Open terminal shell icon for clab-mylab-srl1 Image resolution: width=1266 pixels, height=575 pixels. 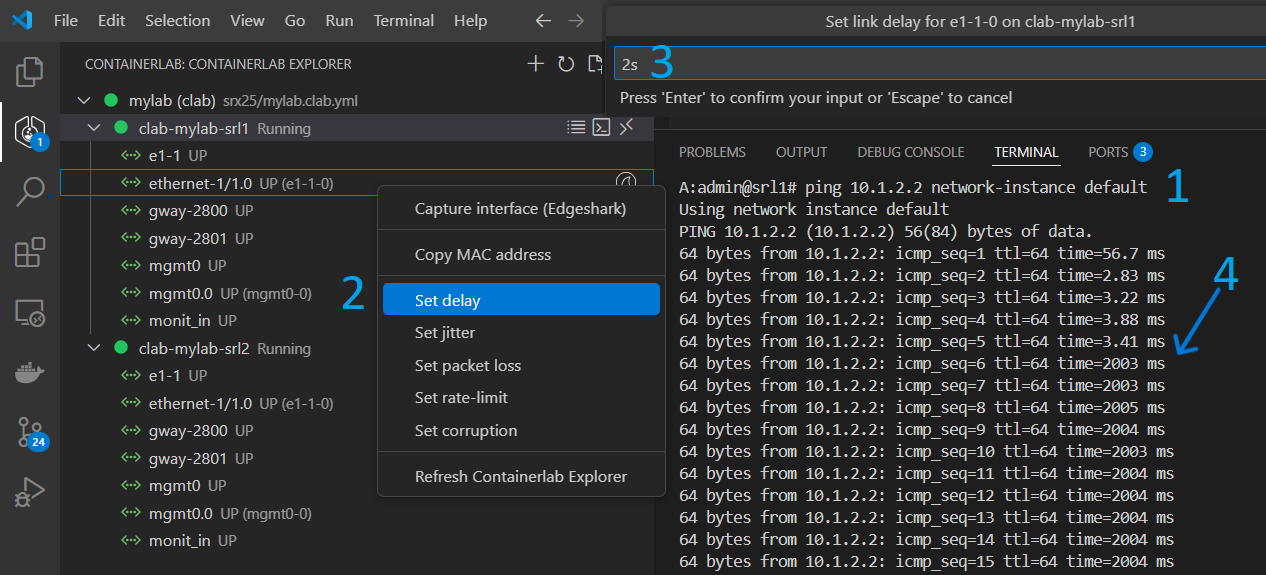point(602,127)
